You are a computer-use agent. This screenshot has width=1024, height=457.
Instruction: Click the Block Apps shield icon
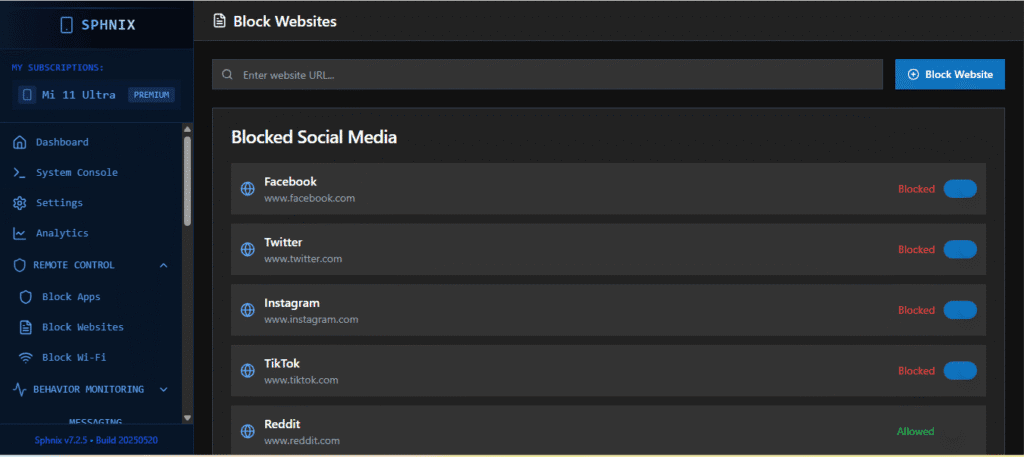click(25, 297)
